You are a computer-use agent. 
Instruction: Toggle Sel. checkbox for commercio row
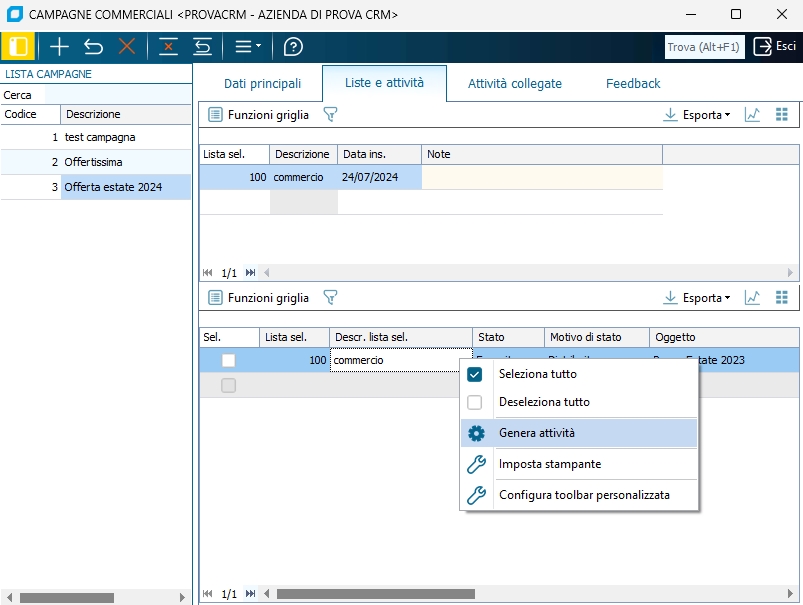229,360
